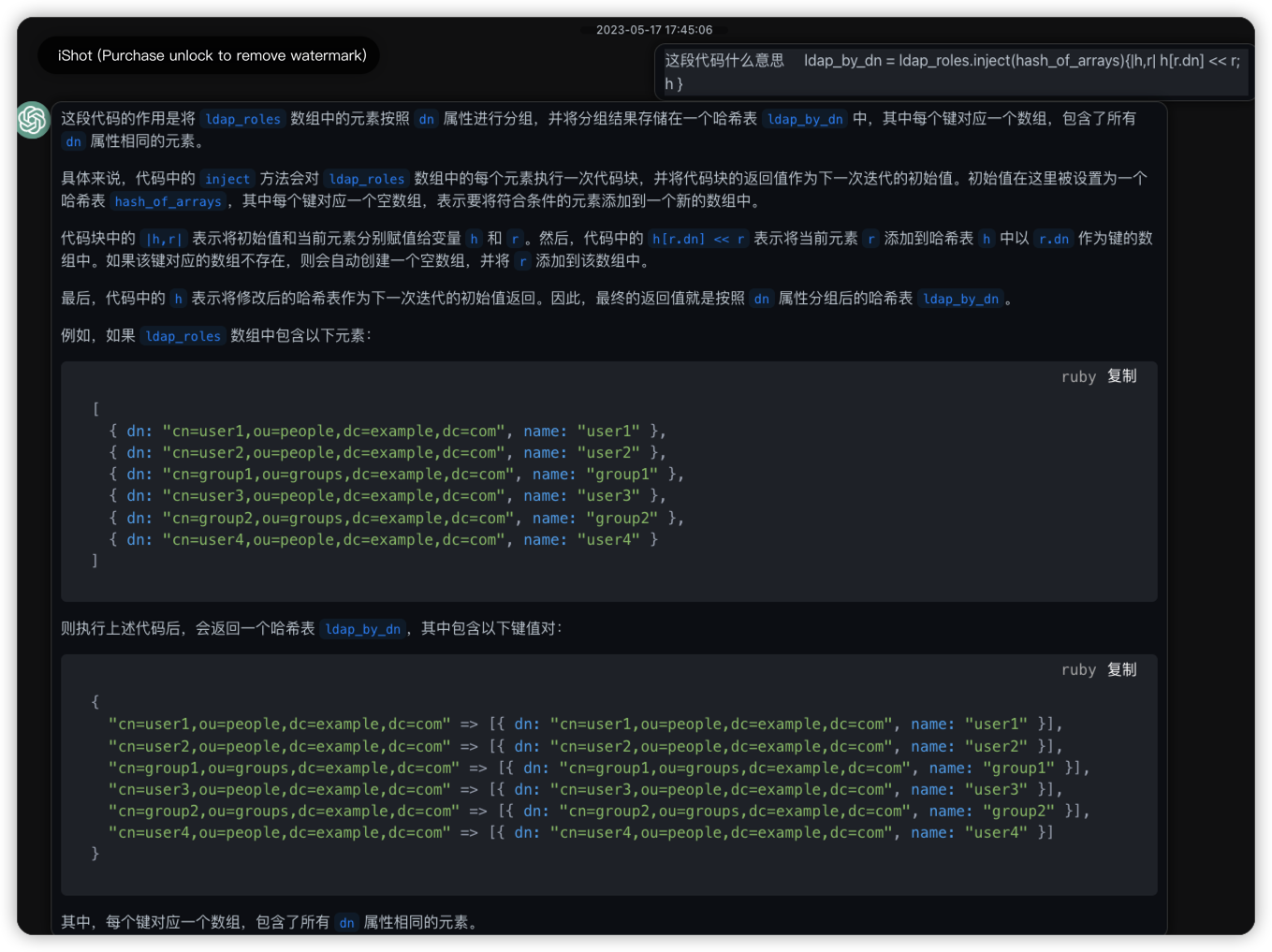The width and height of the screenshot is (1272, 952).
Task: Click the user4 line in second code block
Action: tap(580, 833)
